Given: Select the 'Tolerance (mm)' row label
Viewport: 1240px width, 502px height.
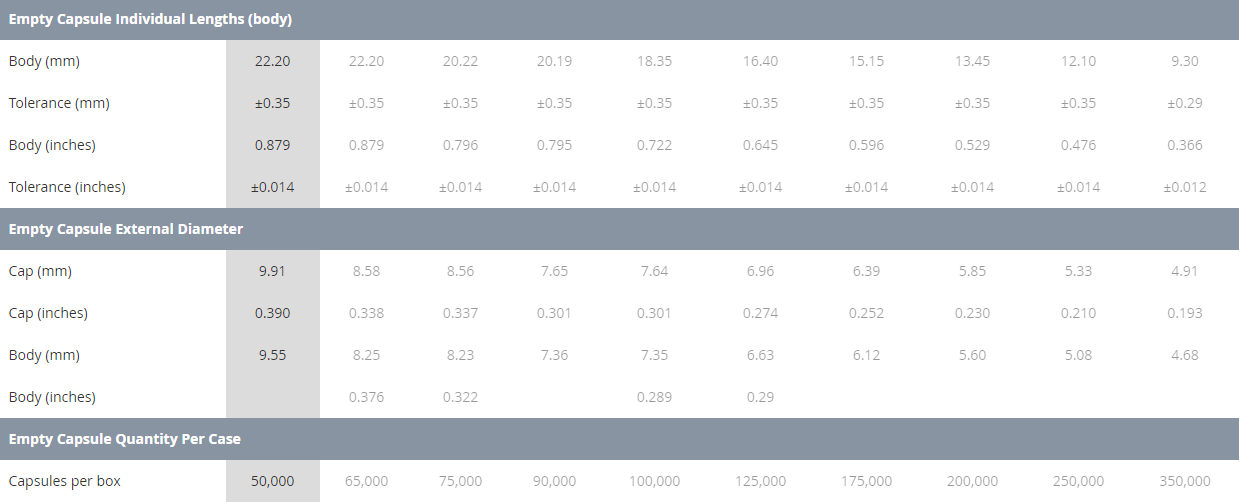Looking at the screenshot, I should (x=59, y=103).
